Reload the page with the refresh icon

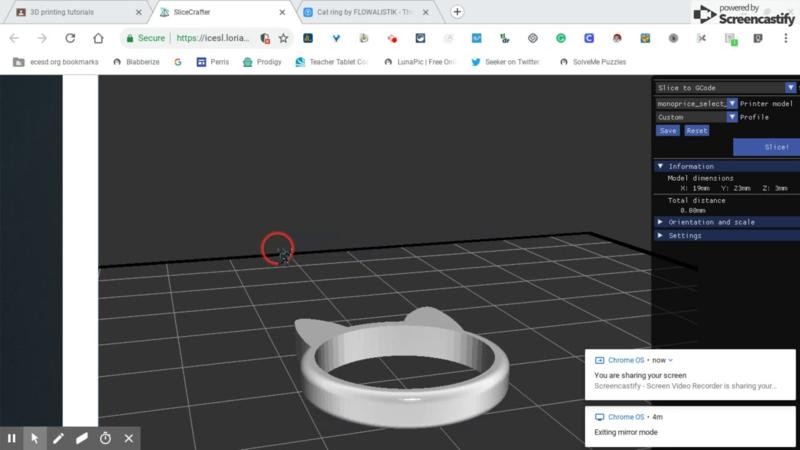[x=70, y=38]
